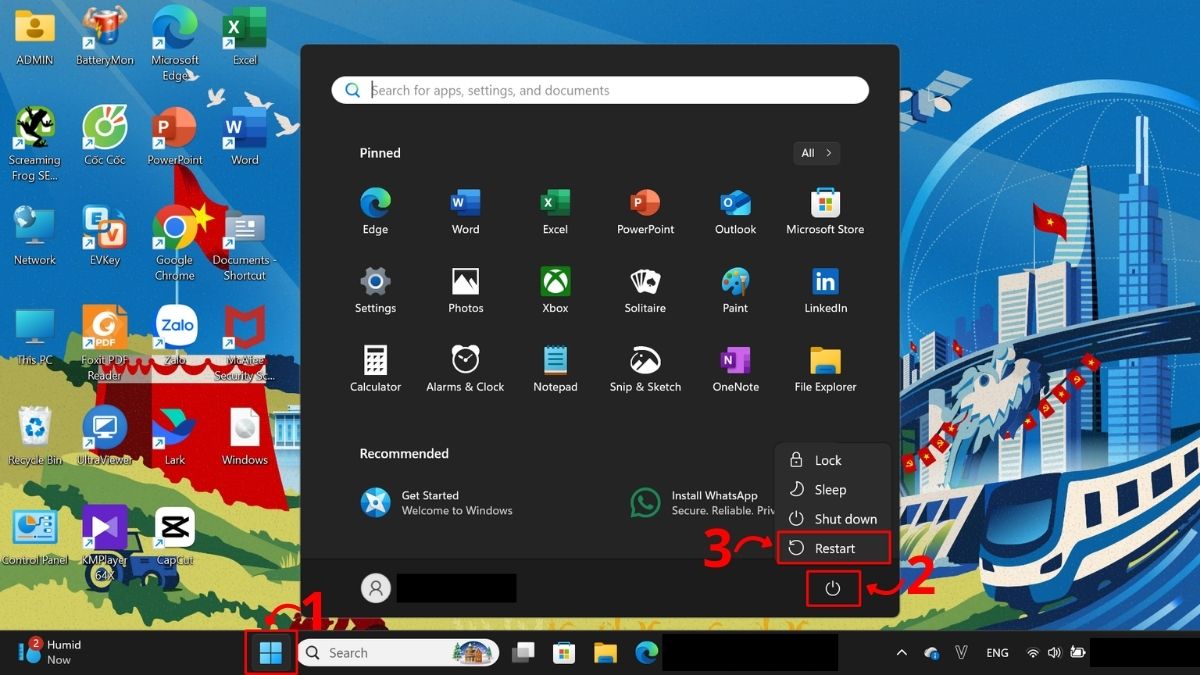Show hidden icons in the system tray

pos(901,652)
